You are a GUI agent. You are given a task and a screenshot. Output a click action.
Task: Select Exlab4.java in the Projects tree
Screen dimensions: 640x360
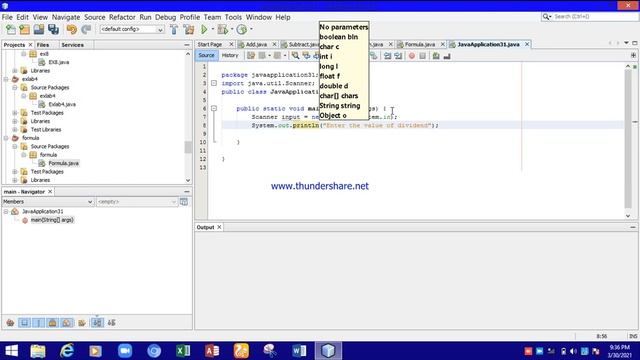[62, 104]
